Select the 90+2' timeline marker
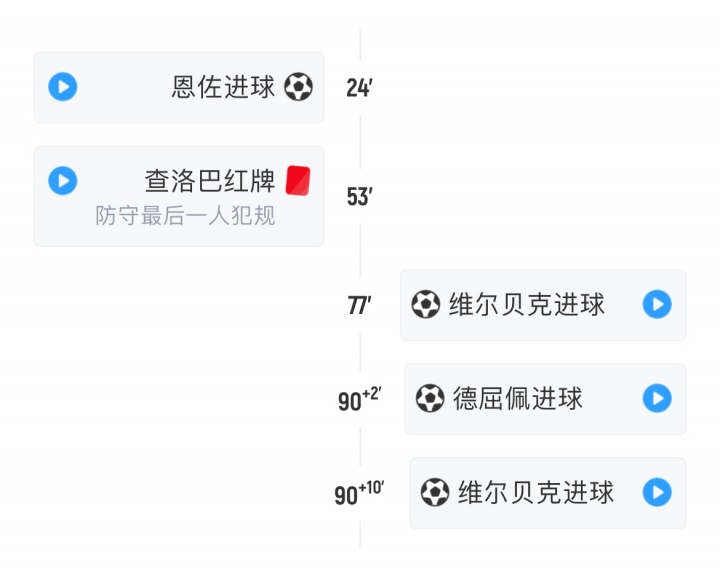Viewport: 720px width, 569px height. click(x=359, y=400)
